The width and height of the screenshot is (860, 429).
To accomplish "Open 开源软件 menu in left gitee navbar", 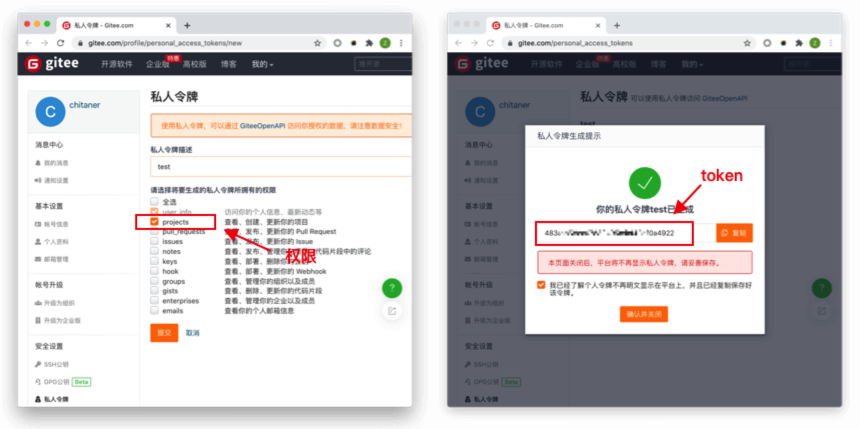I will click(x=117, y=64).
